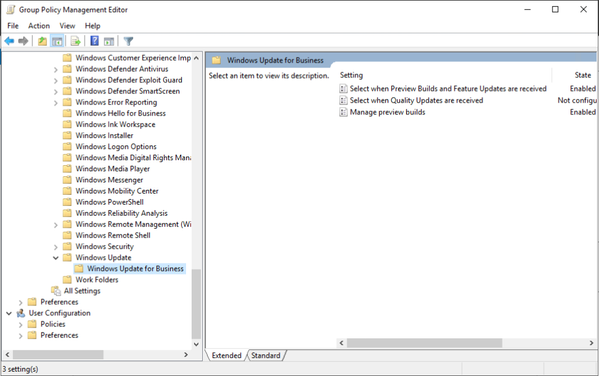Viewport: 599px width, 376px height.
Task: Toggle the Show/Hide Console Tree icon
Action: coord(57,41)
